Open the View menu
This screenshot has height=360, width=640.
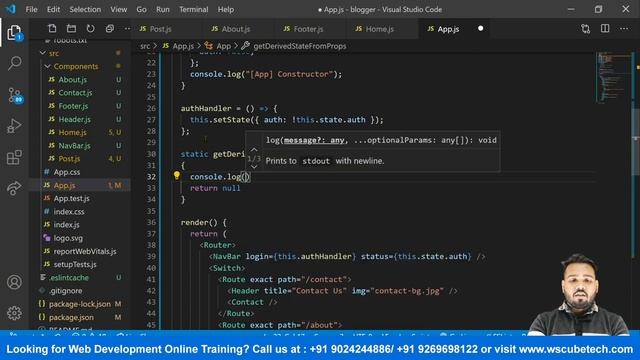tap(118, 9)
